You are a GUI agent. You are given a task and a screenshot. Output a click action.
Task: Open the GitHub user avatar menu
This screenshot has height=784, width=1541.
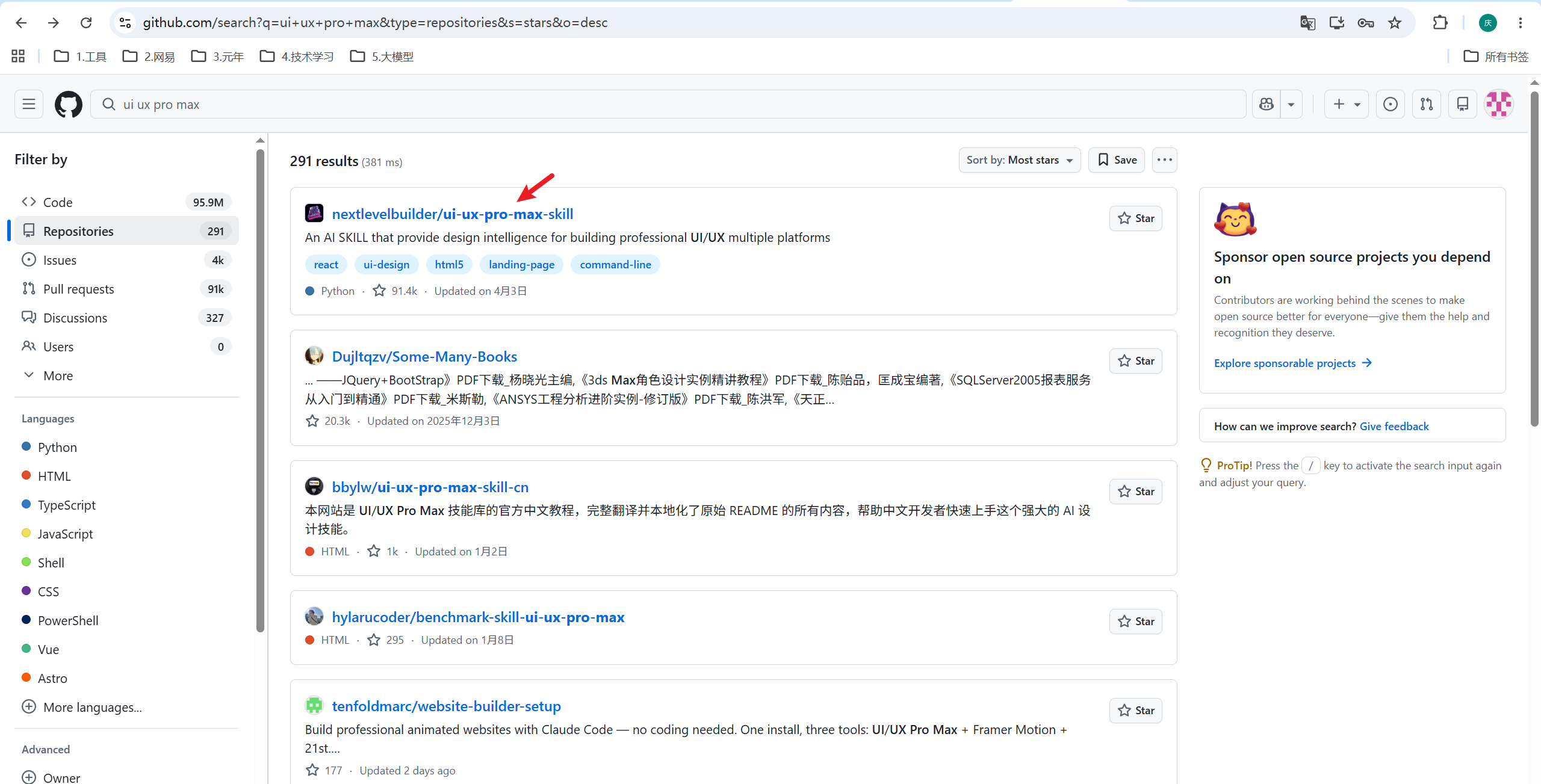pos(1499,104)
